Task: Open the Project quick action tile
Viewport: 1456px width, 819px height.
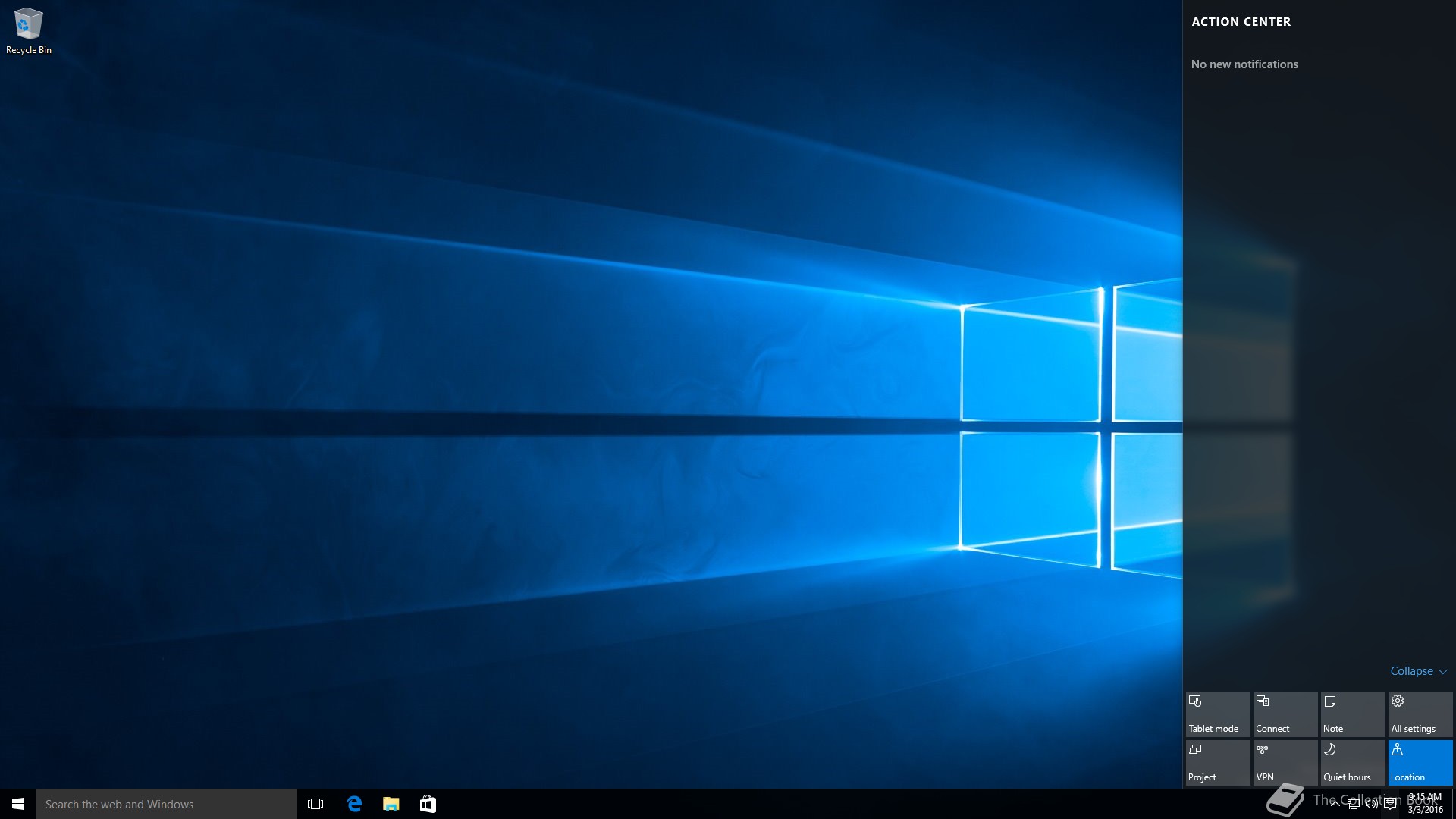Action: pos(1218,762)
